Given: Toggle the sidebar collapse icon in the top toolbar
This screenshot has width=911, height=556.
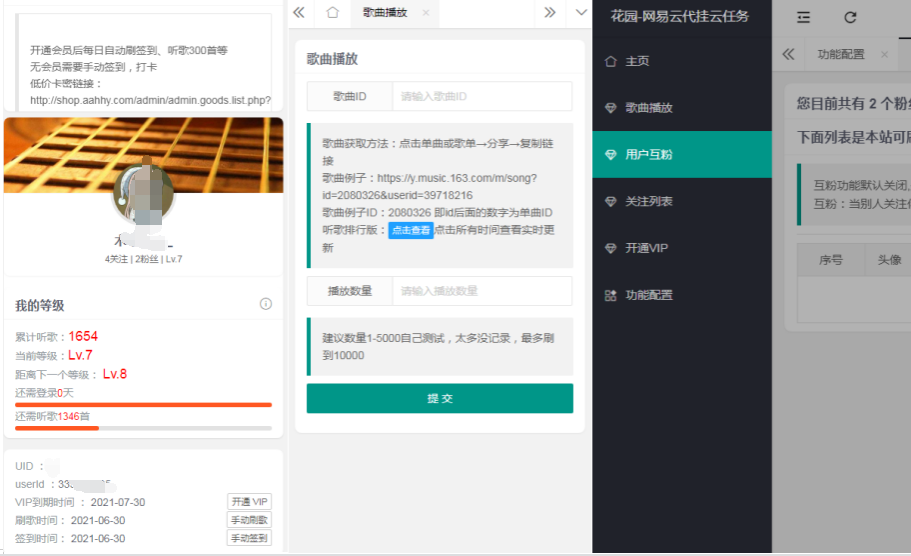Looking at the screenshot, I should pos(803,17).
